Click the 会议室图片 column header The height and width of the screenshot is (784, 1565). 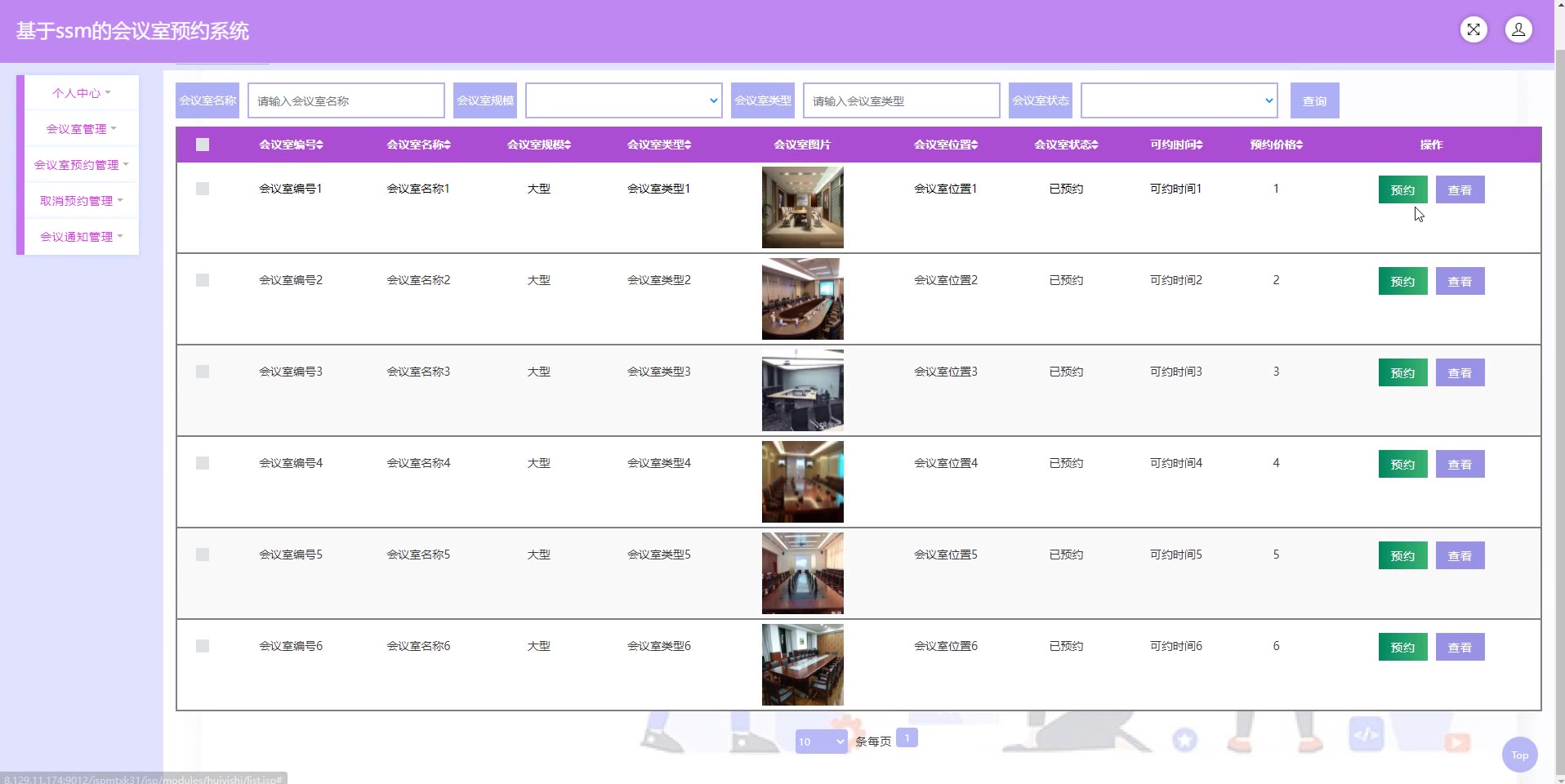[802, 145]
